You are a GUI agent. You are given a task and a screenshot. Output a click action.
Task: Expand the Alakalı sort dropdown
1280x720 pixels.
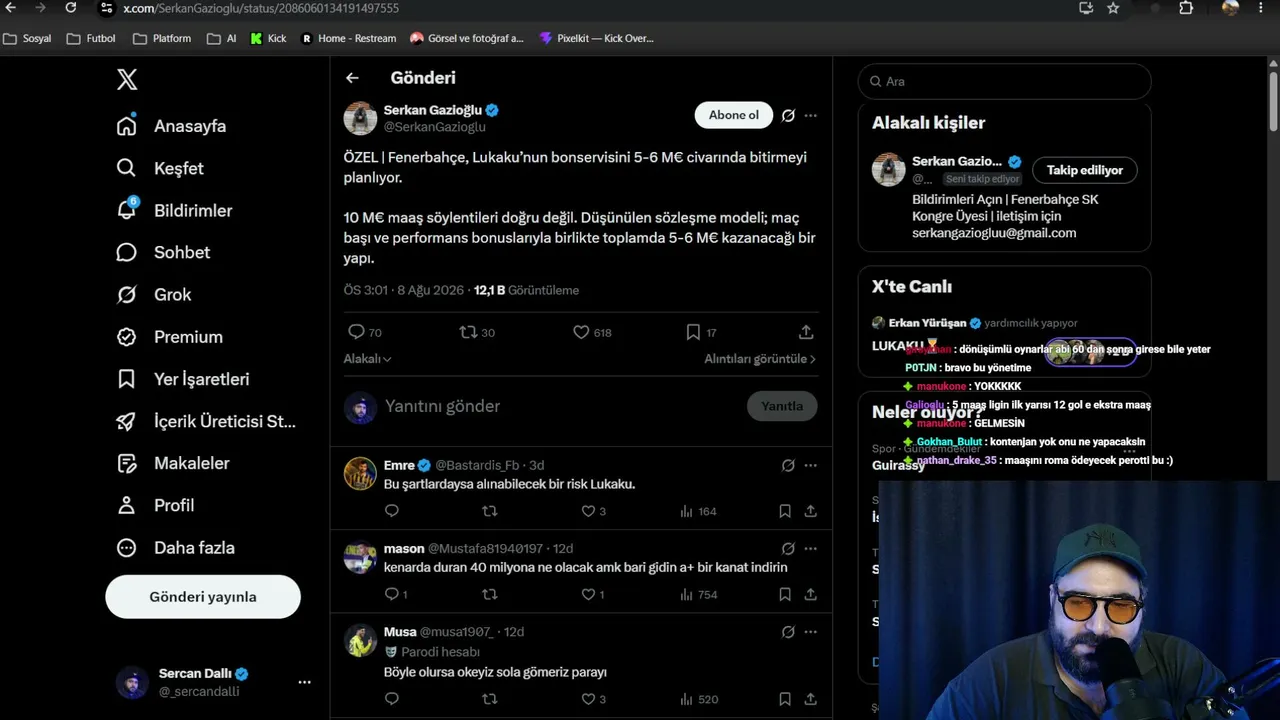click(x=367, y=359)
